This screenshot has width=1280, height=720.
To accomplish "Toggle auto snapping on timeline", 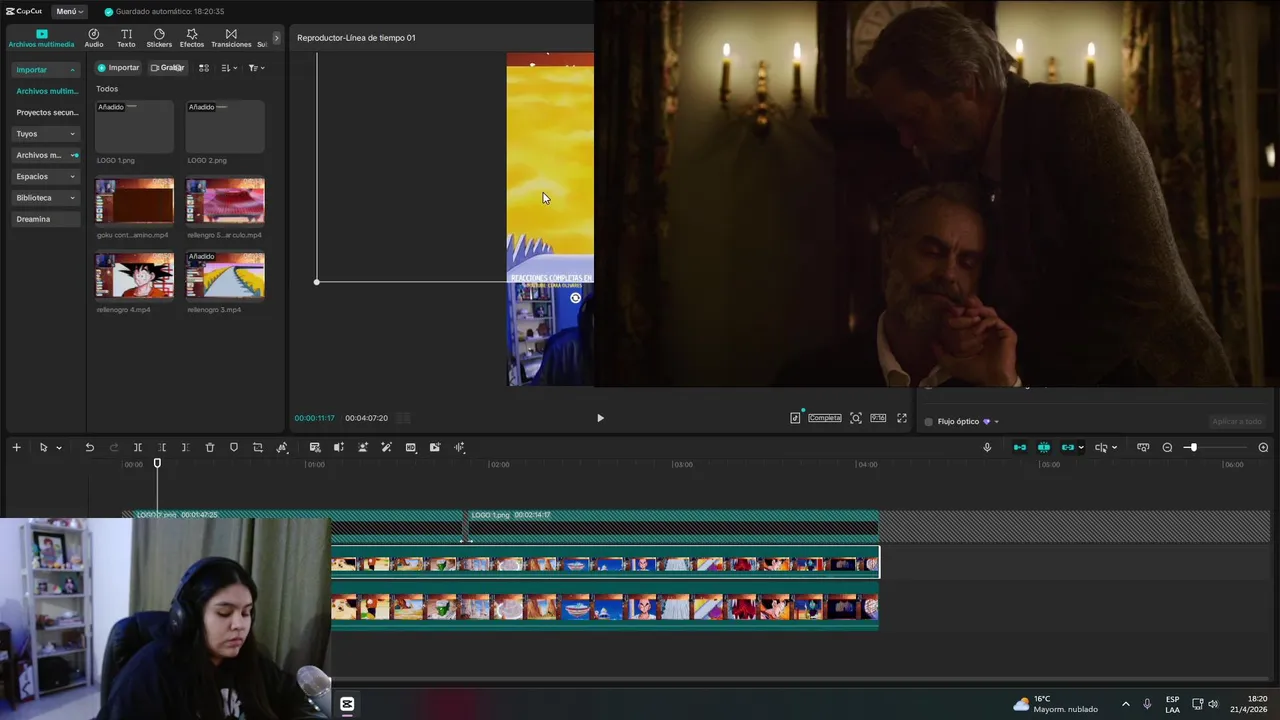I will click(1044, 447).
